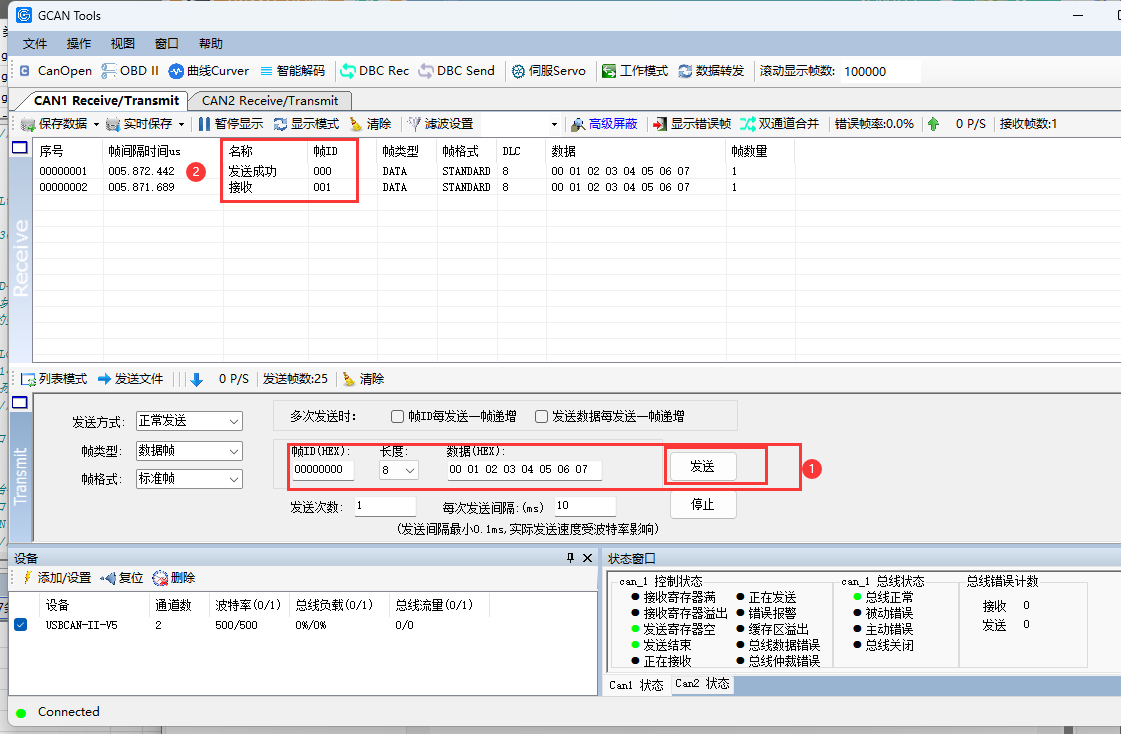This screenshot has height=734, width=1121.
Task: Click 发送文件 send file
Action: pos(131,379)
